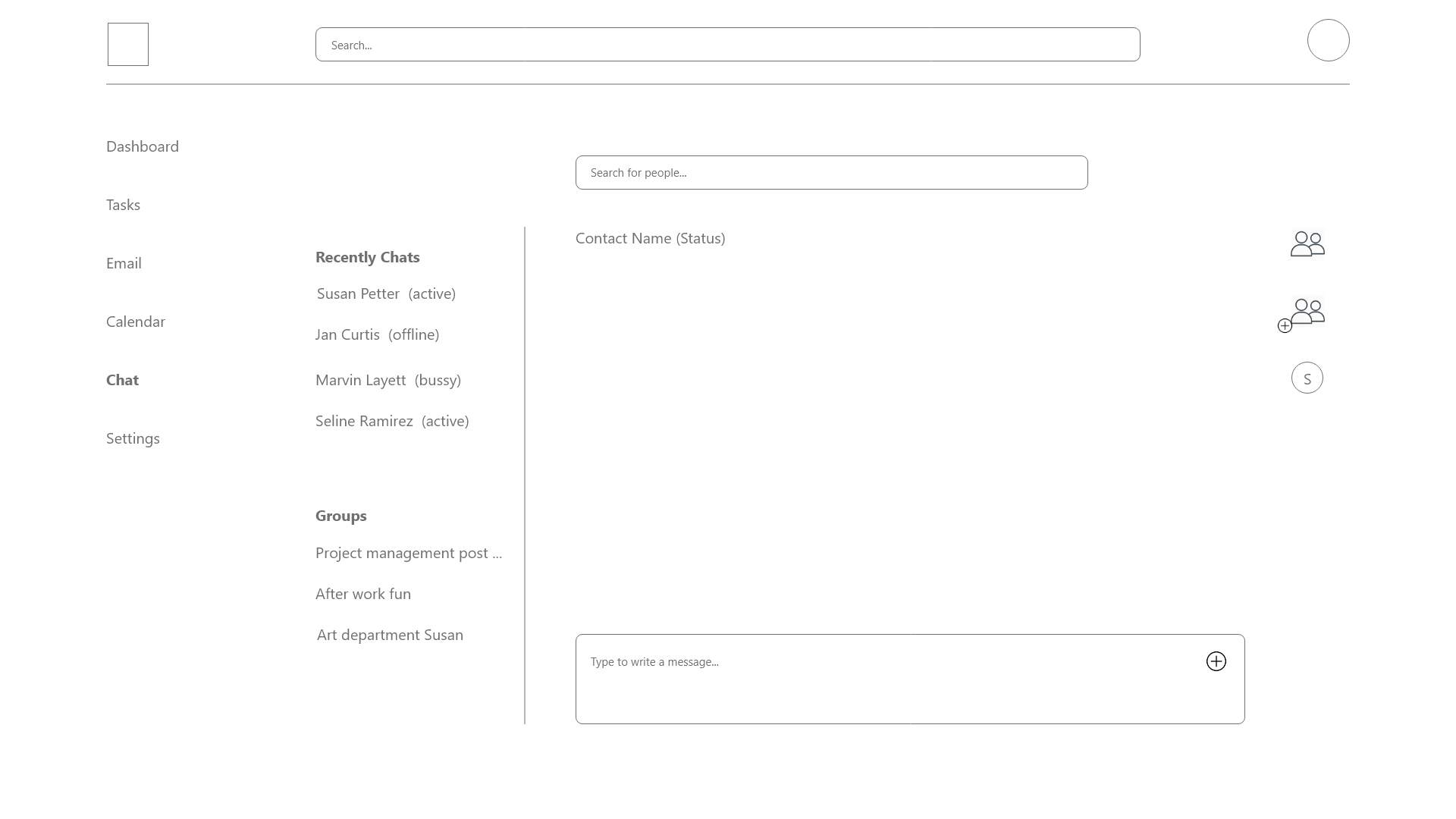Open the Calendar navigation item
The image size is (1456, 819).
point(136,322)
